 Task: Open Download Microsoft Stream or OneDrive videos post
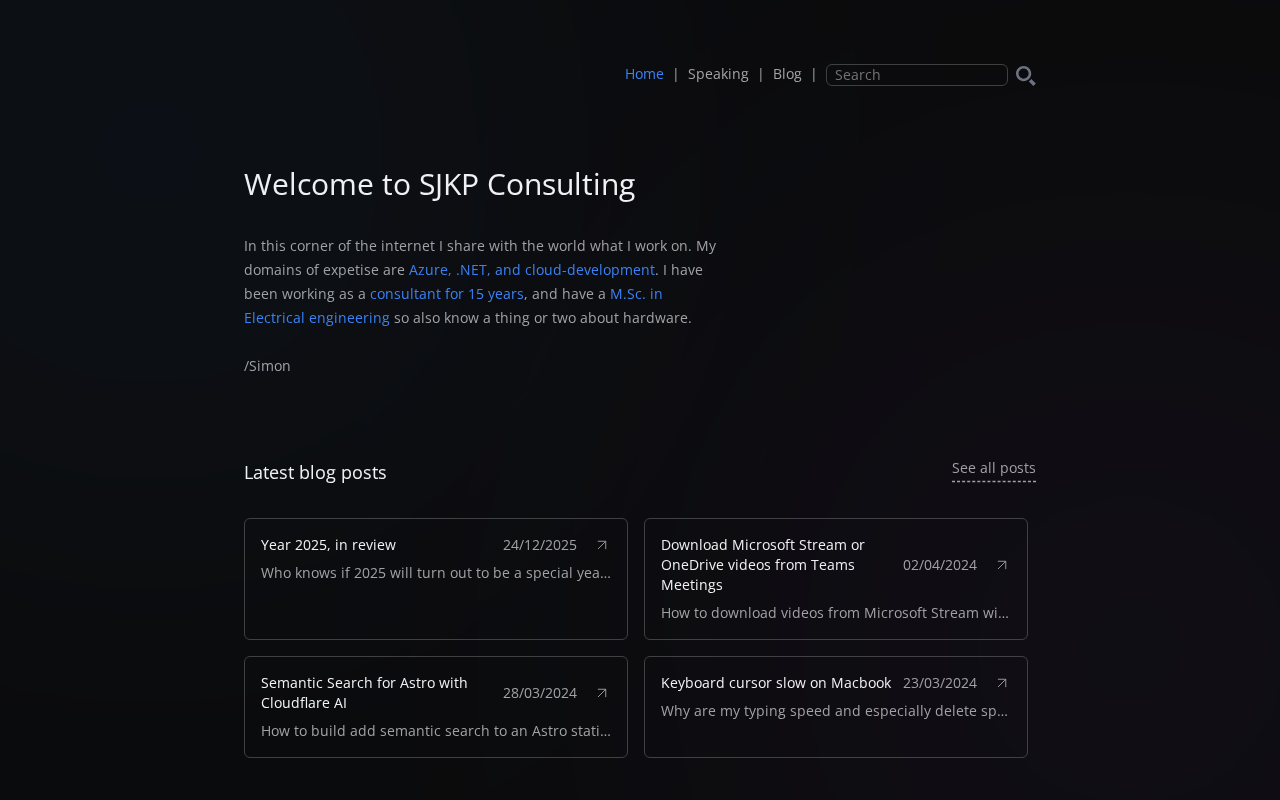click(763, 565)
